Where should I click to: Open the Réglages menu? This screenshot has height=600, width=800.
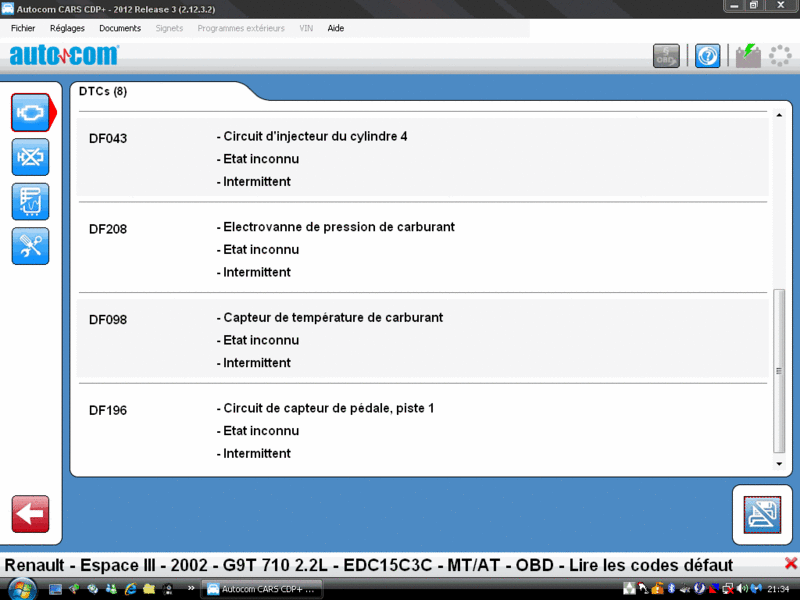coord(67,28)
